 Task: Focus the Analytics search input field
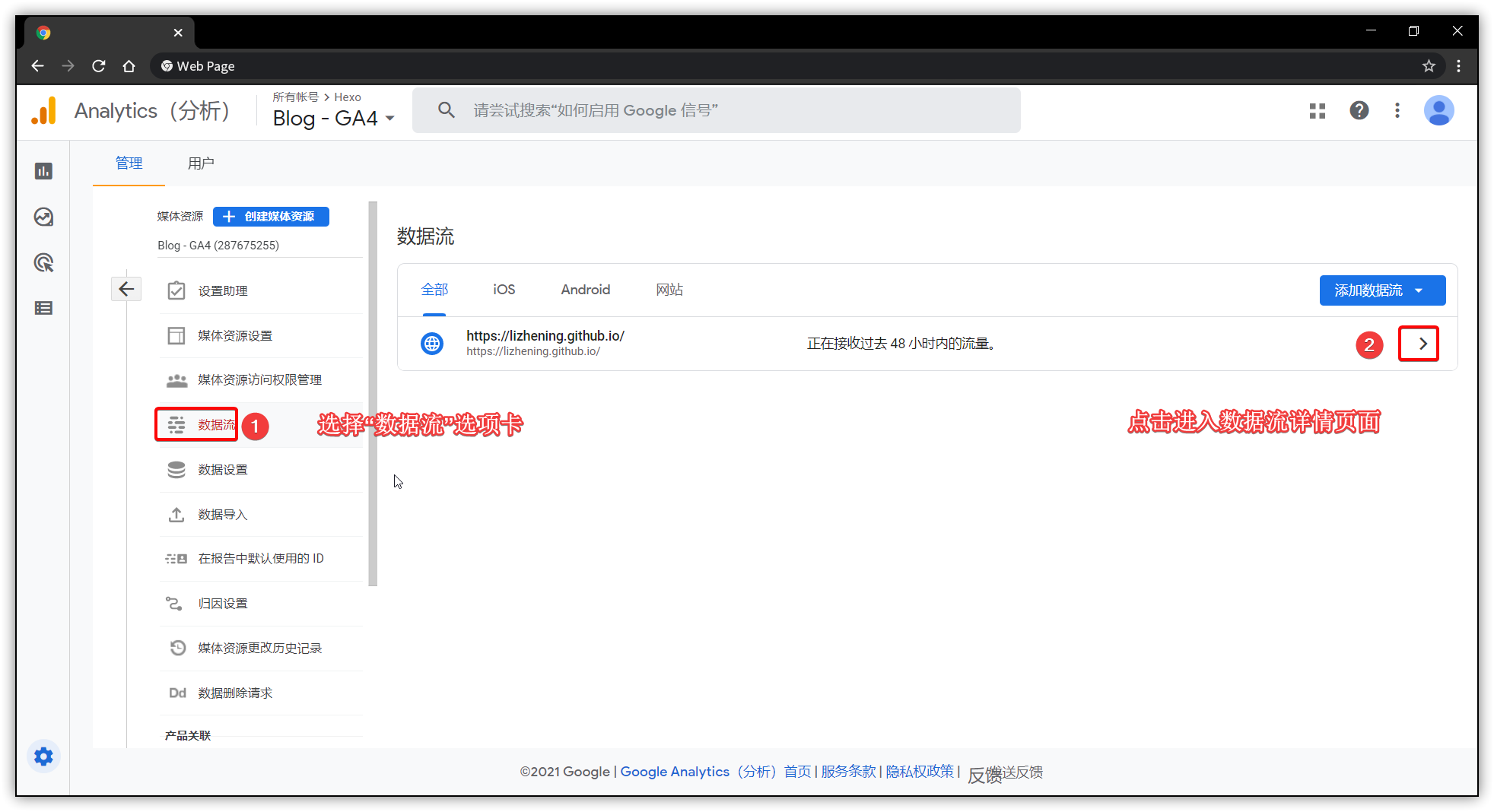pyautogui.click(x=717, y=110)
